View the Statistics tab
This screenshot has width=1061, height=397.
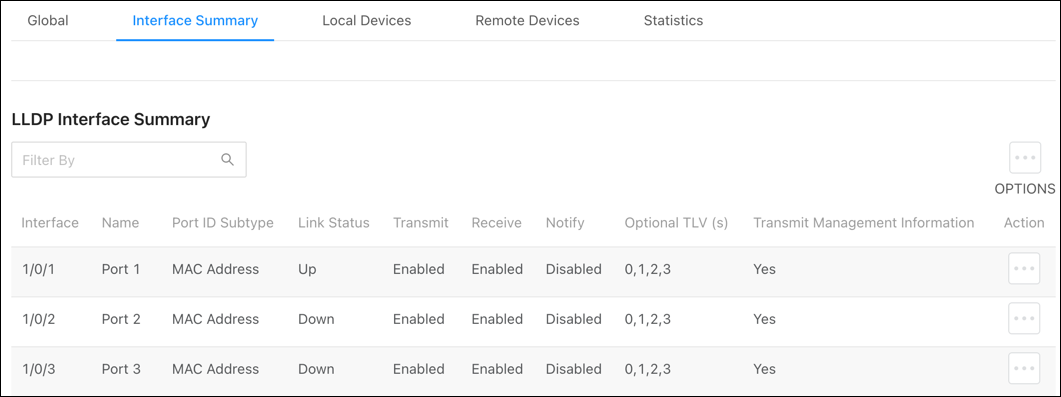coord(673,20)
